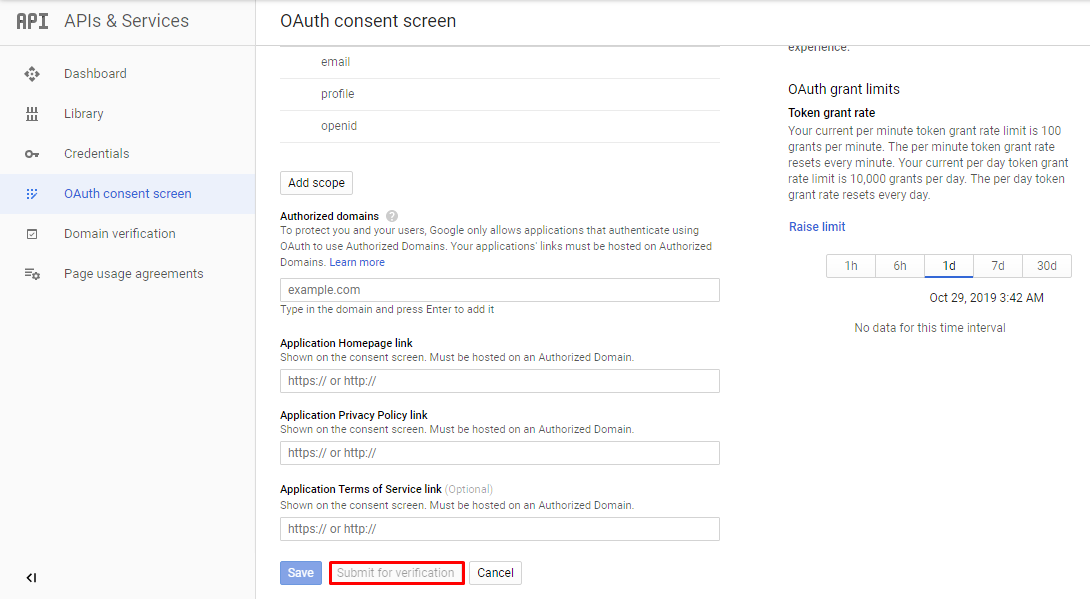Click the Add scope button
The image size is (1090, 599).
point(316,183)
